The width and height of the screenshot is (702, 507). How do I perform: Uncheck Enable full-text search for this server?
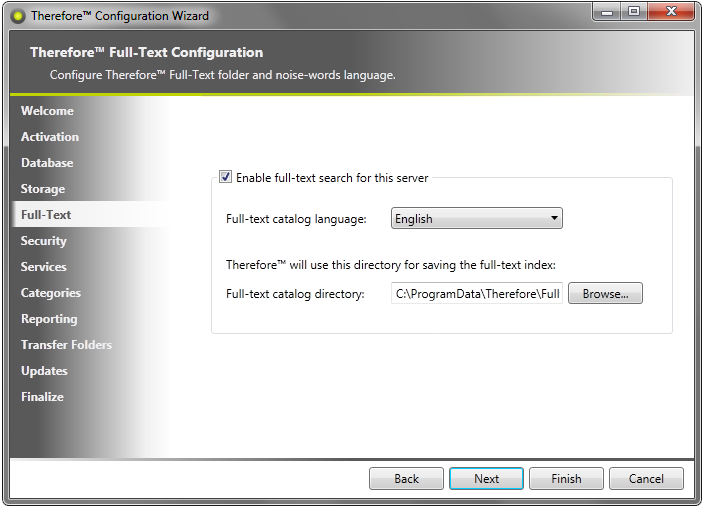225,177
